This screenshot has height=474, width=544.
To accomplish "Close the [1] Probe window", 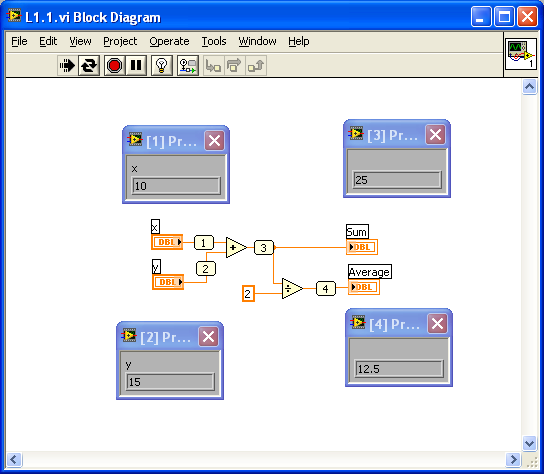I will (214, 141).
